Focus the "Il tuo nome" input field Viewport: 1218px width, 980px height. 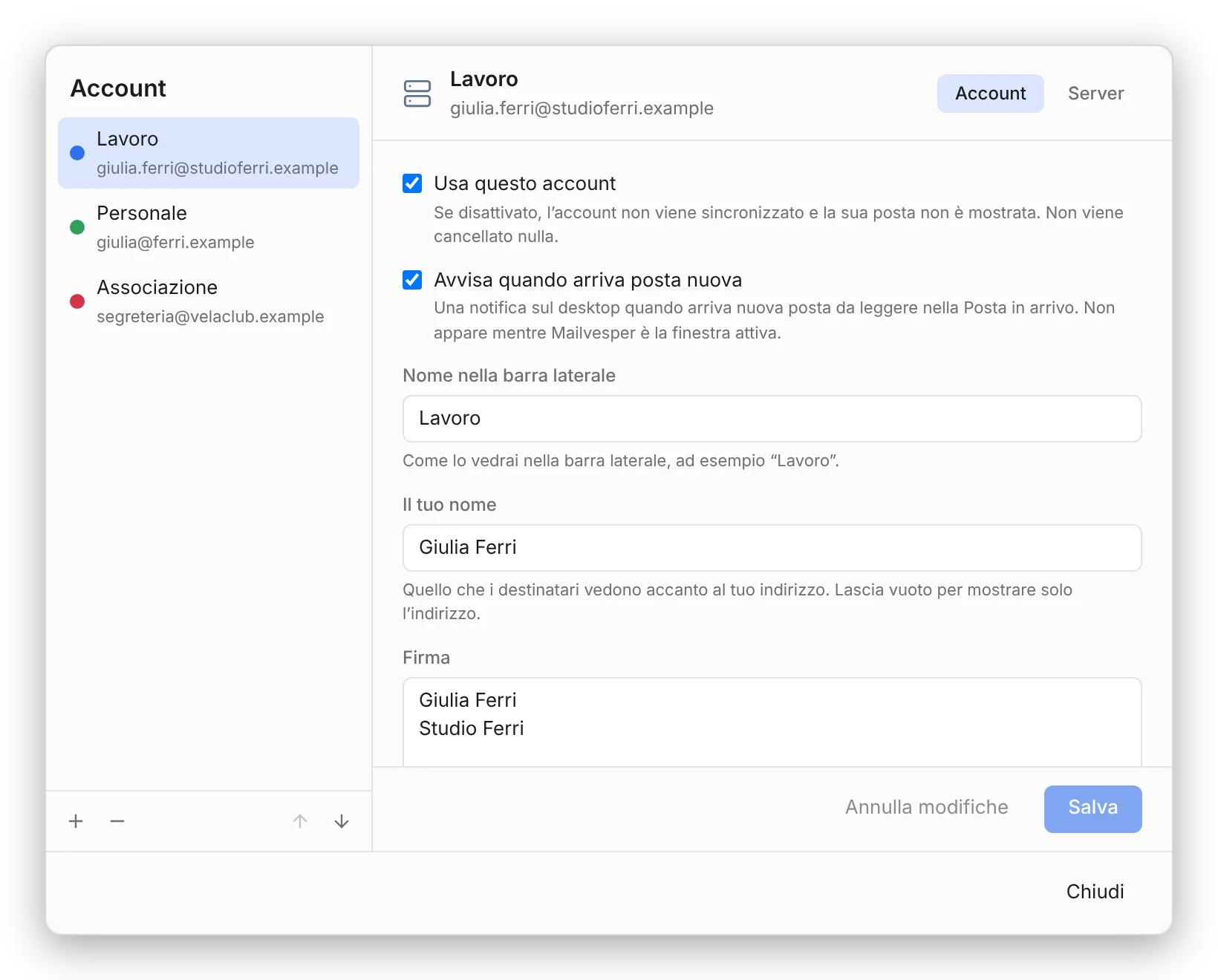[772, 548]
